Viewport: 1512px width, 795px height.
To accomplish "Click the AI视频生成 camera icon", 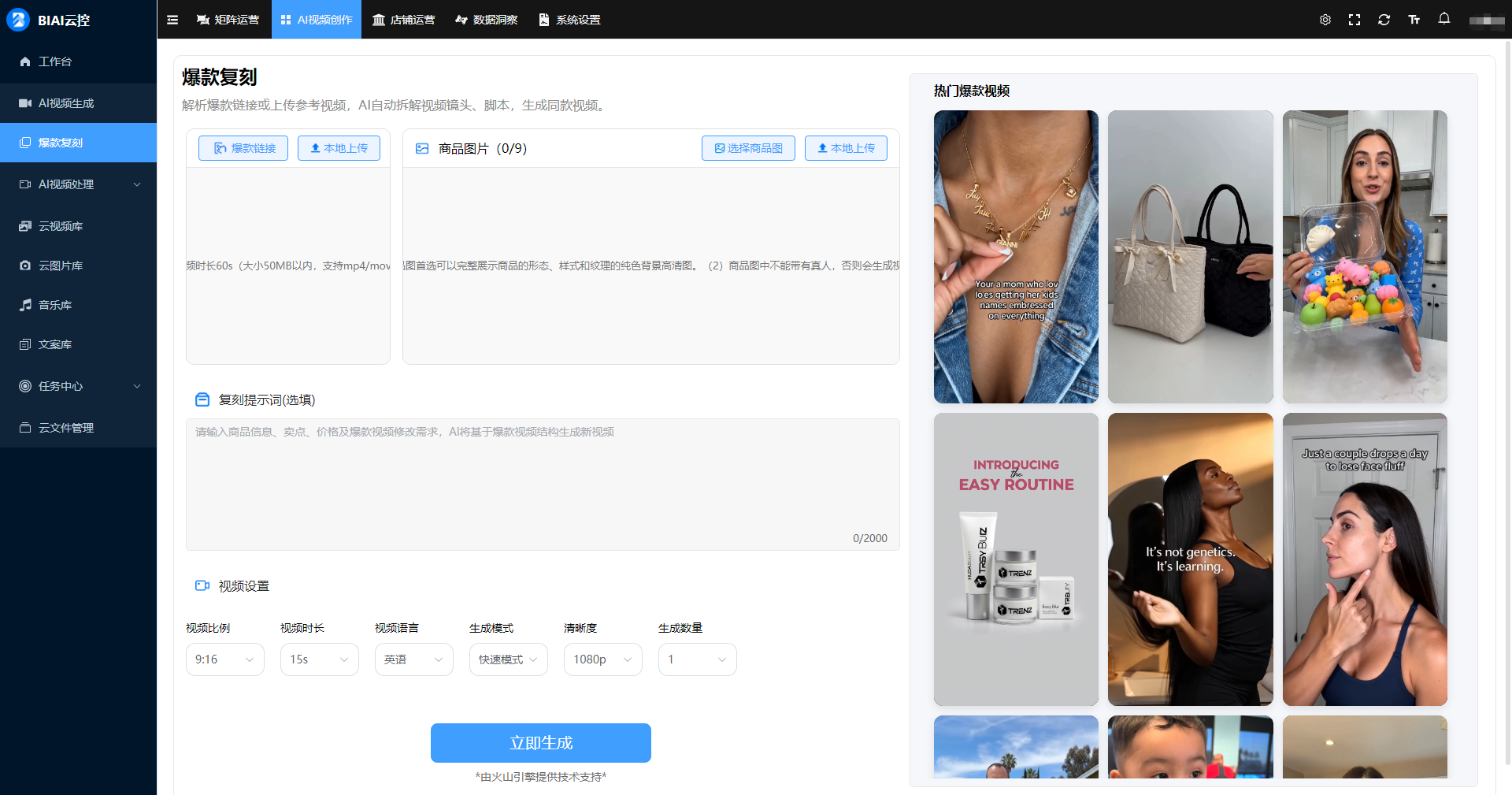I will click(x=25, y=103).
